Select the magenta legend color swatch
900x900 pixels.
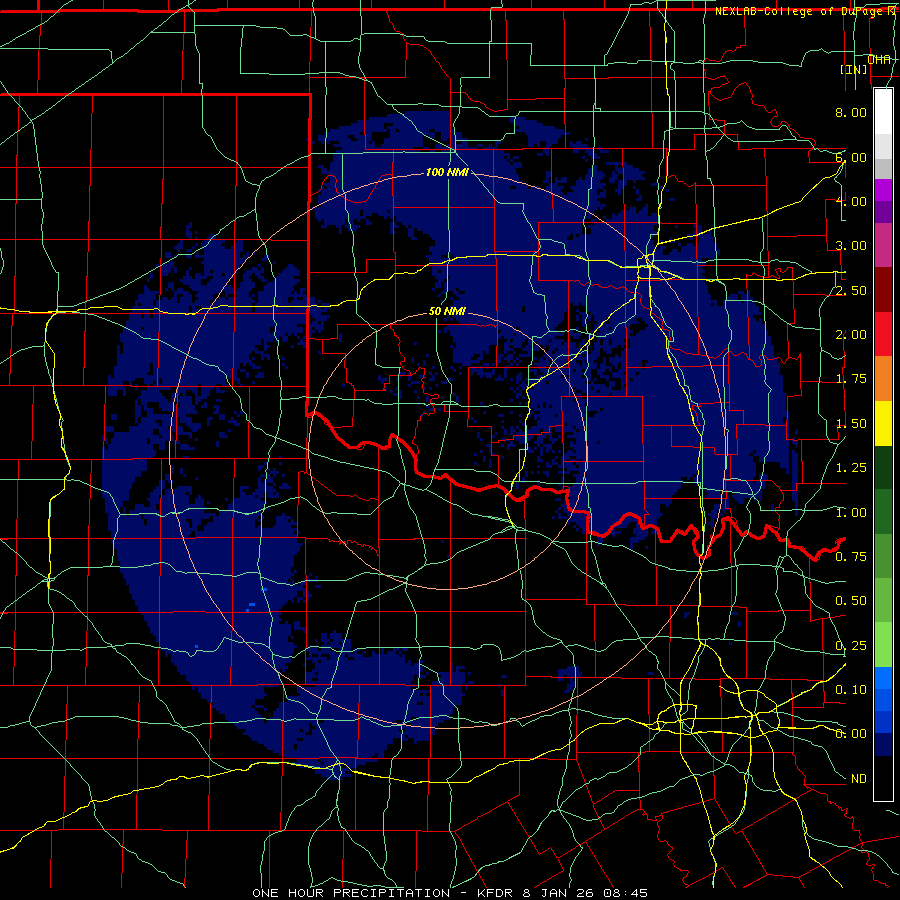coord(883,190)
